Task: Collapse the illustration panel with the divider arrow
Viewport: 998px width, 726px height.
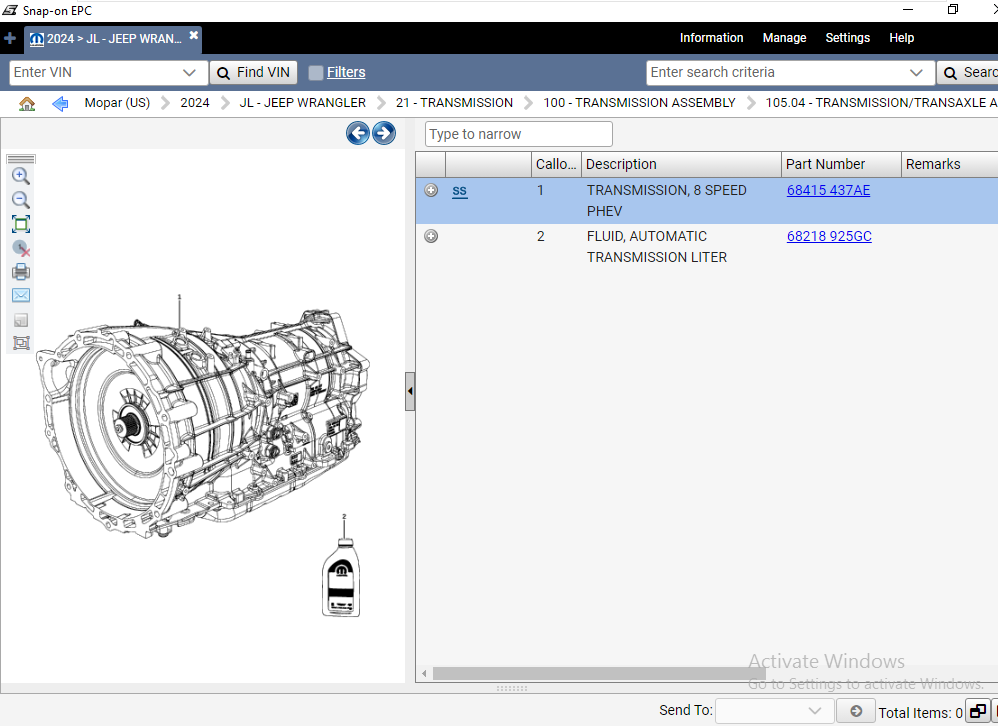Action: [x=410, y=391]
